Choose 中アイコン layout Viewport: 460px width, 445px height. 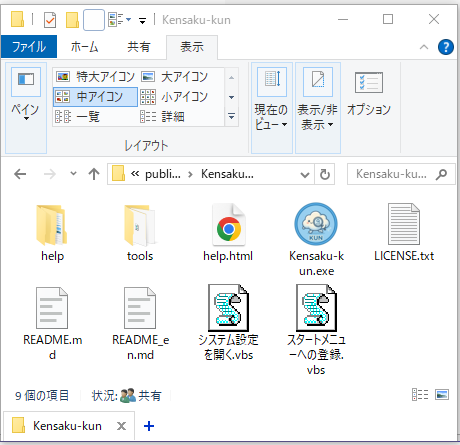click(x=95, y=97)
